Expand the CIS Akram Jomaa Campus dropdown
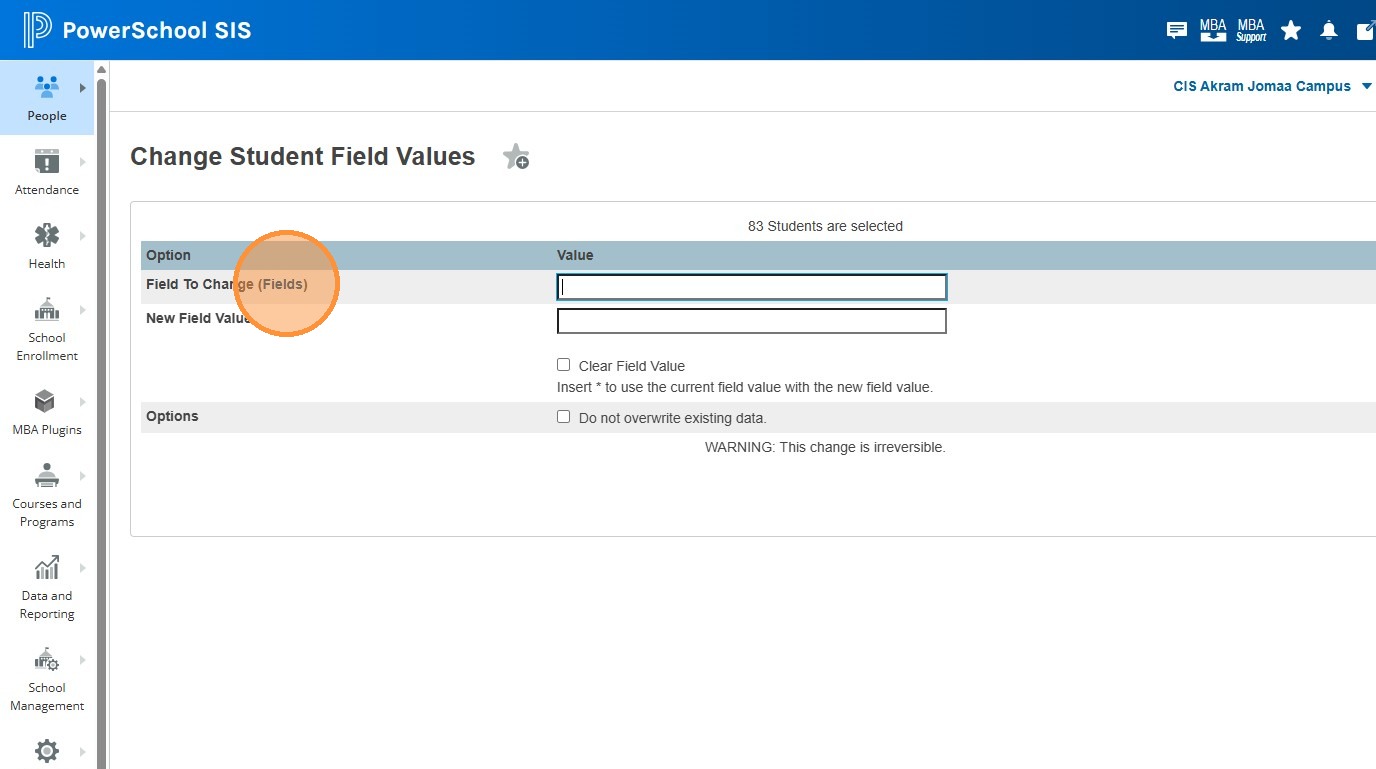The height and width of the screenshot is (769, 1376). 1366,86
